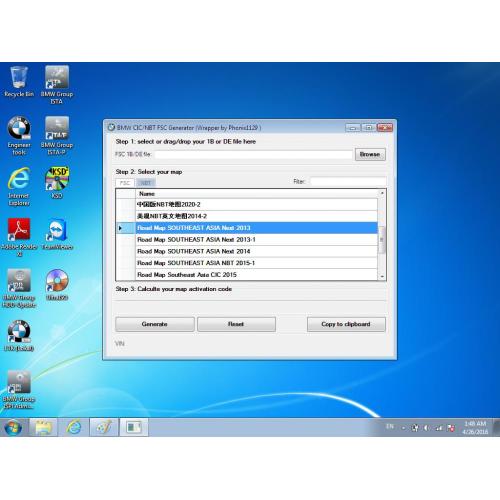Select Road Map SOUTHEAST ASIA Next 2013 row

[257, 228]
